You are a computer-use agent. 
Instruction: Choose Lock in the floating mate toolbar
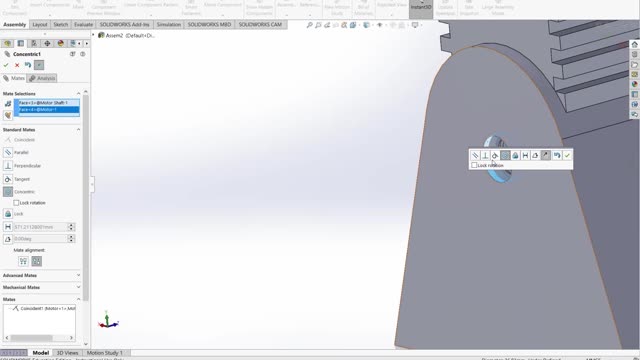point(515,155)
